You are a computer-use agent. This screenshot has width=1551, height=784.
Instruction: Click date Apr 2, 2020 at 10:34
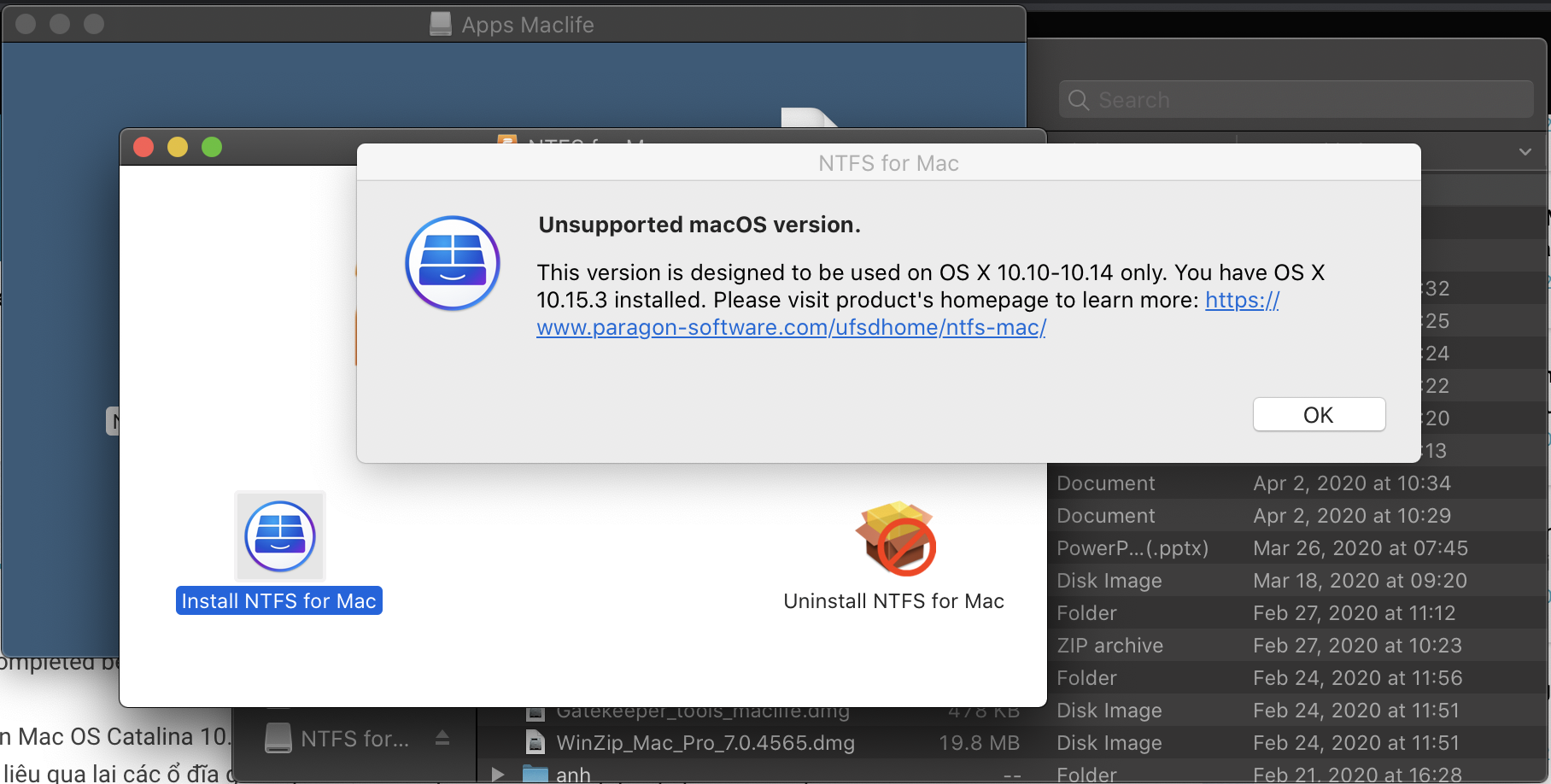pyautogui.click(x=1352, y=483)
